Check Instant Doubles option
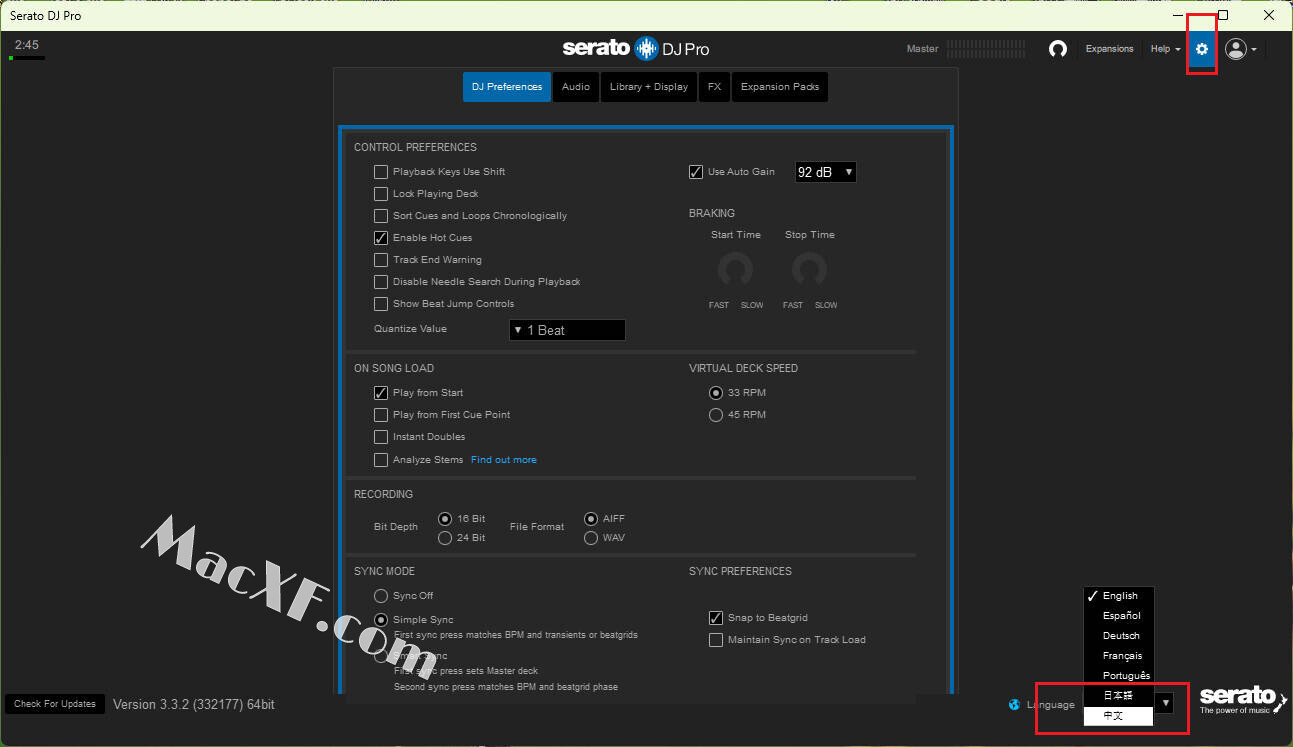This screenshot has width=1293, height=747. (x=381, y=437)
